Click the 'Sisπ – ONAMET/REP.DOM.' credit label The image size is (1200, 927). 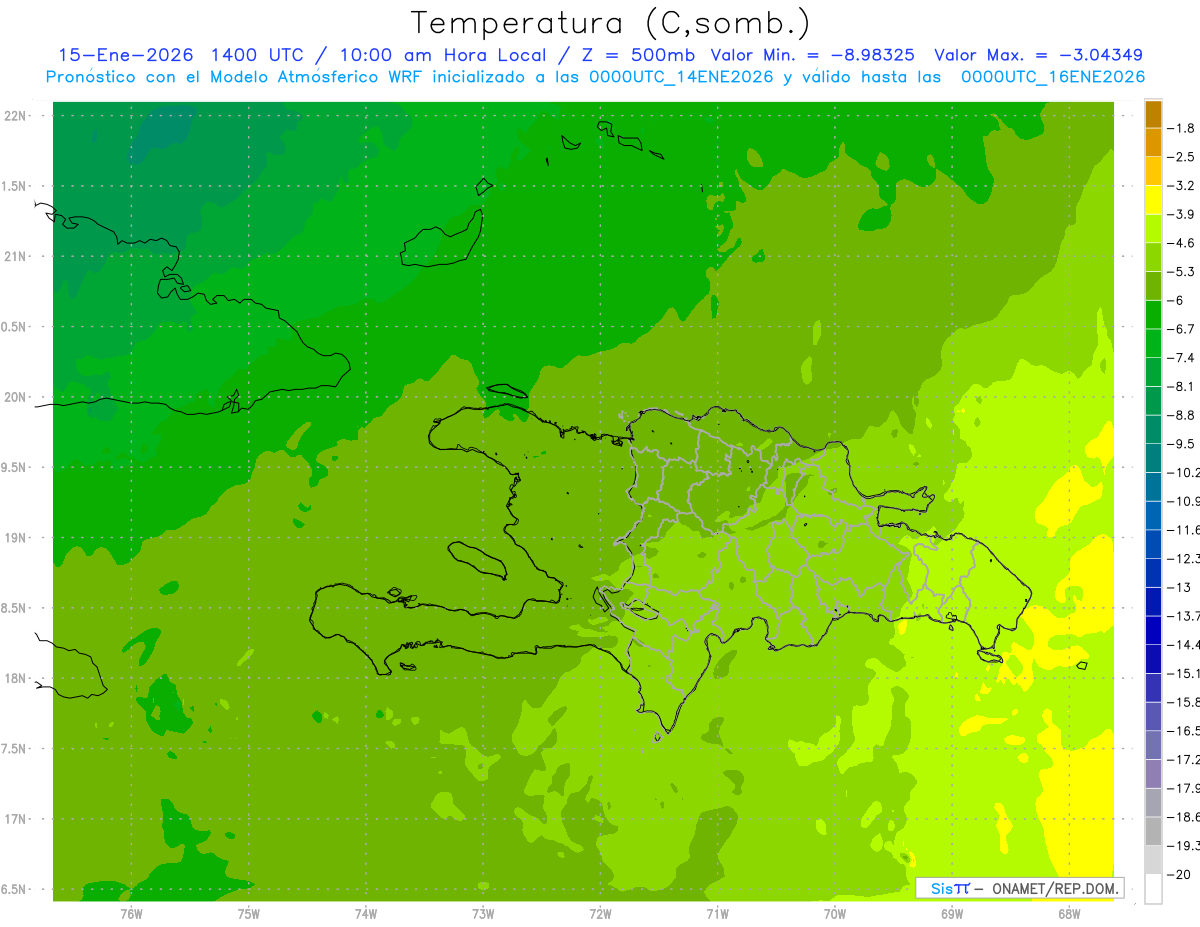[1020, 888]
